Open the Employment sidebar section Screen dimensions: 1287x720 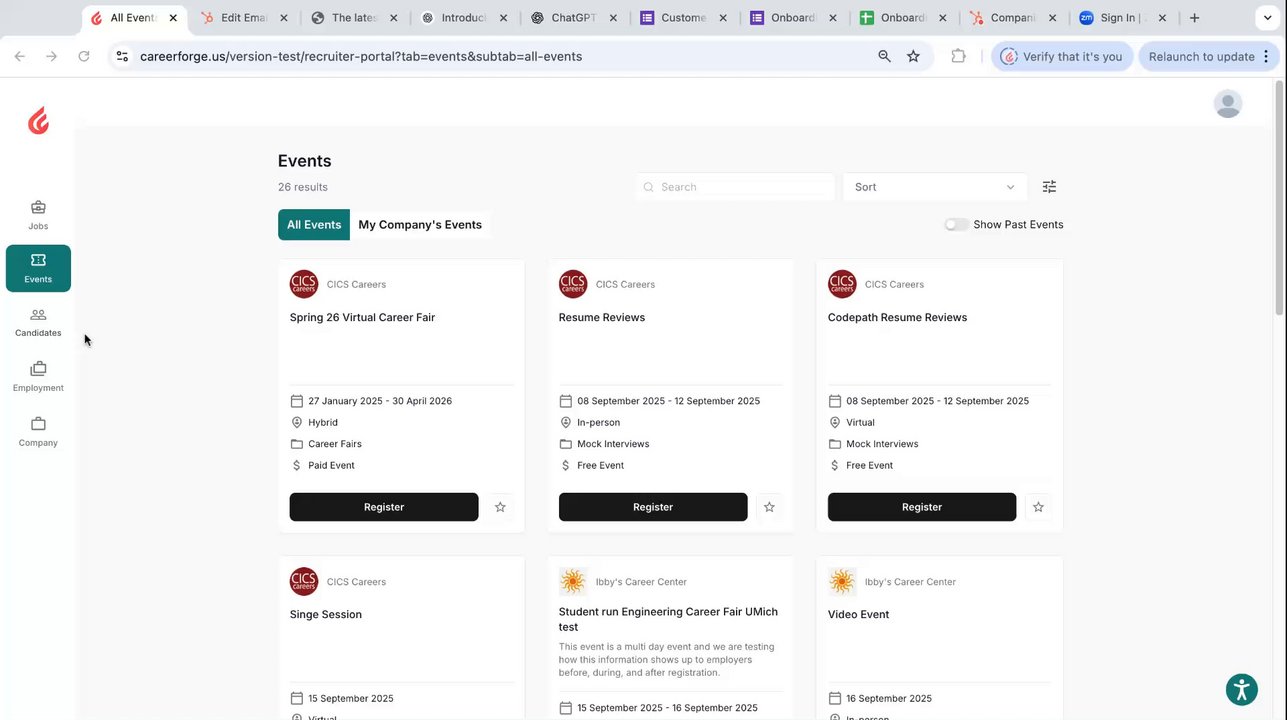[x=38, y=377]
